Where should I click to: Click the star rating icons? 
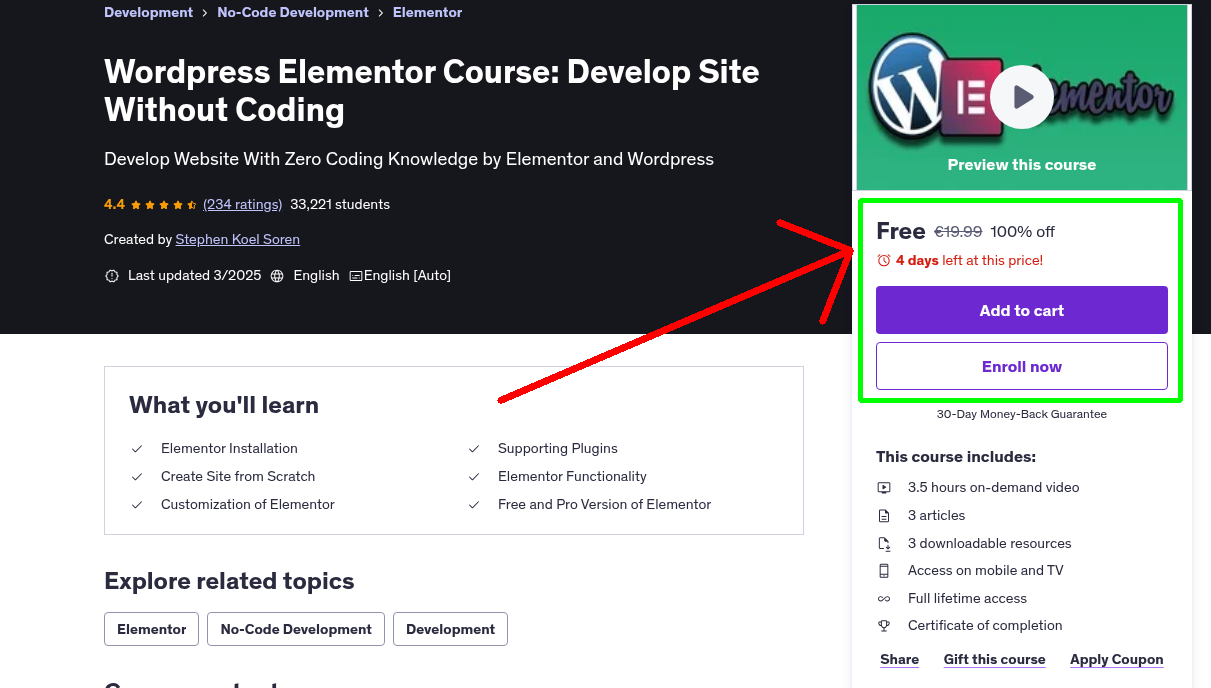click(x=164, y=204)
